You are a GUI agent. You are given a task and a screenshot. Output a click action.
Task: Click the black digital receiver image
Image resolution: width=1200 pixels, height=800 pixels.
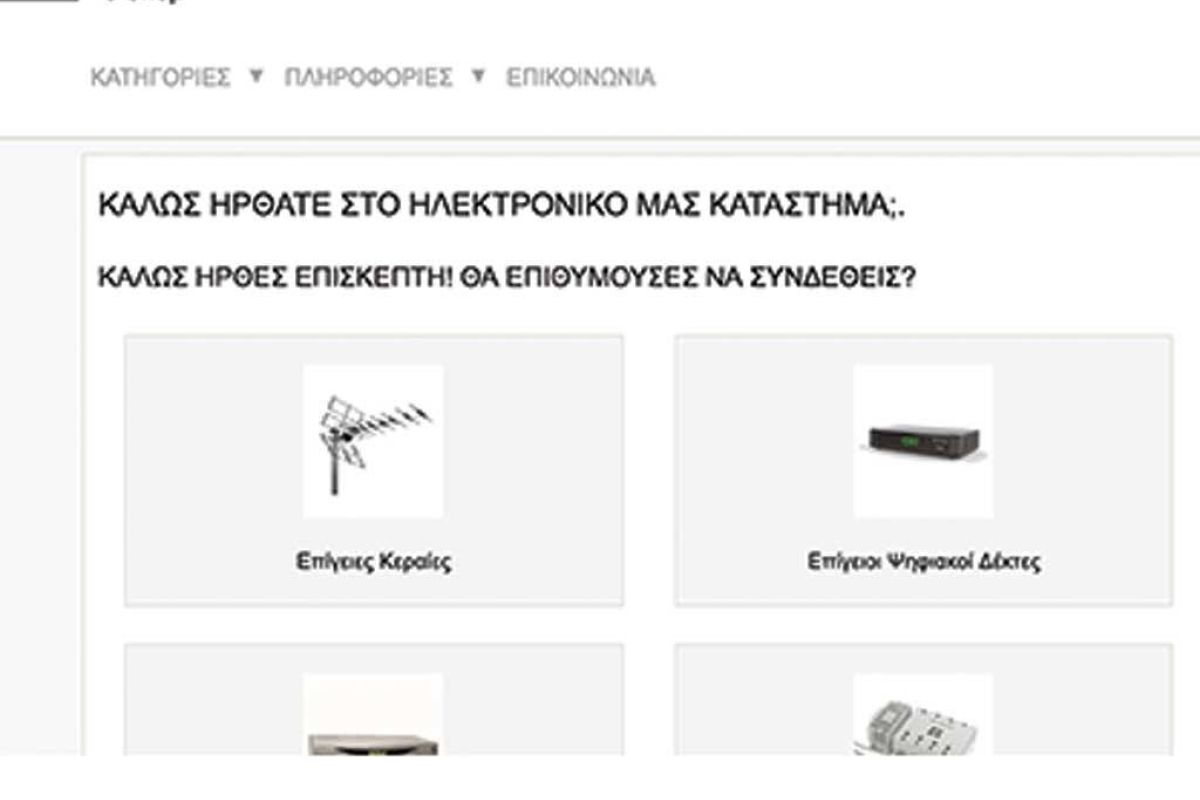click(x=923, y=441)
